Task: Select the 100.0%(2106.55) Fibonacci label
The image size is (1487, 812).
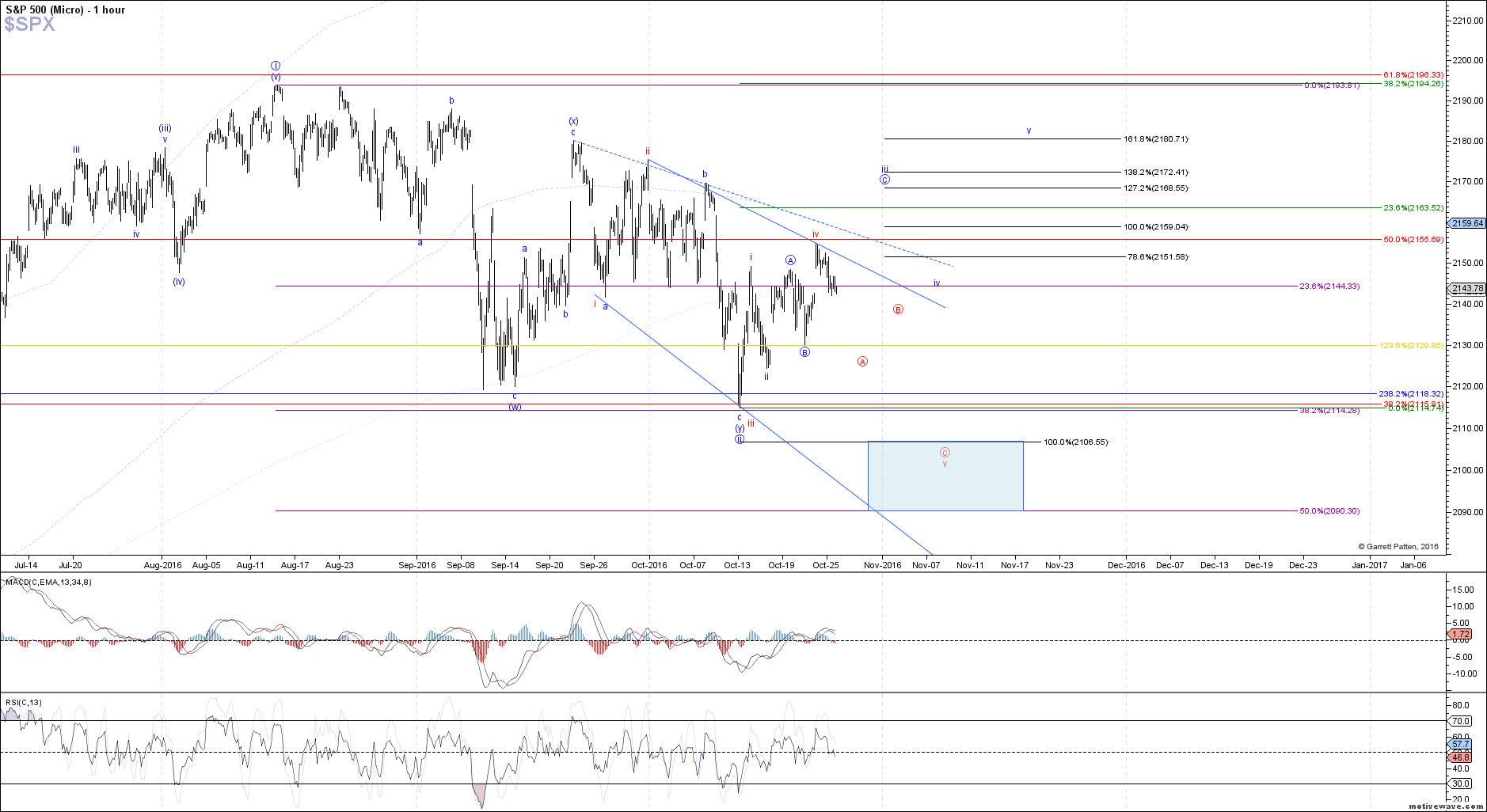Action: 1075,442
